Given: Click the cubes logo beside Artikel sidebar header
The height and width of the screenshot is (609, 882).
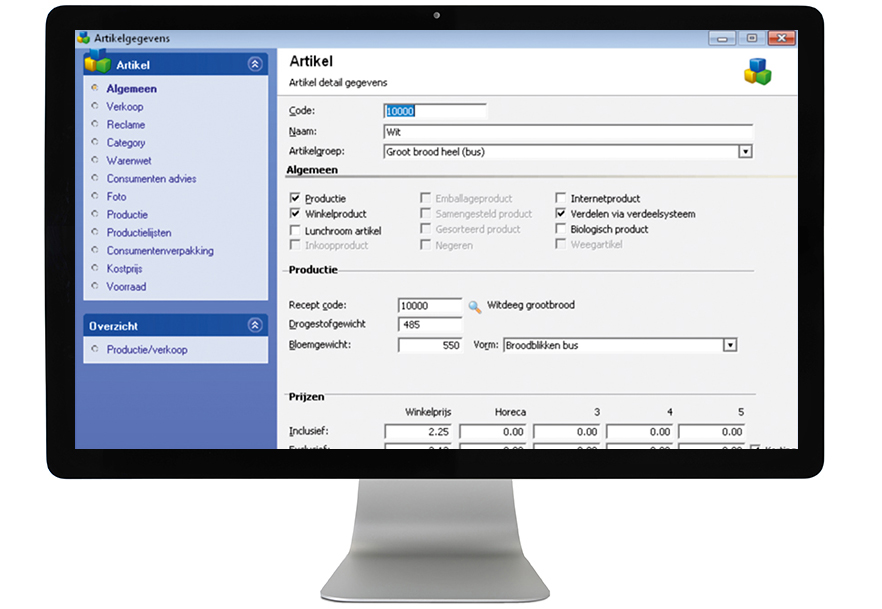Looking at the screenshot, I should point(97,61).
